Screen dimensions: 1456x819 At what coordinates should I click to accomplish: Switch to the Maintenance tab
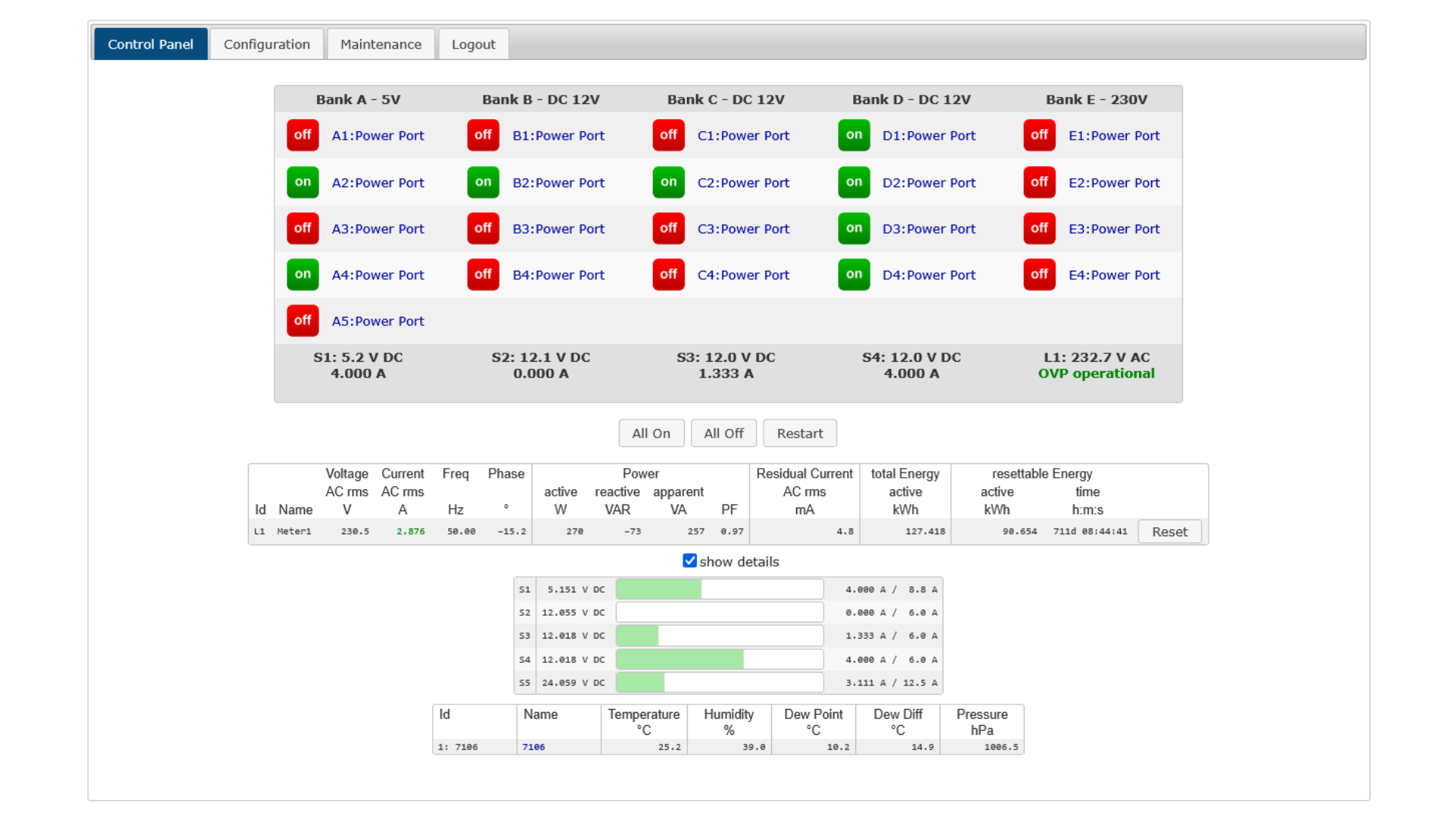[x=381, y=44]
